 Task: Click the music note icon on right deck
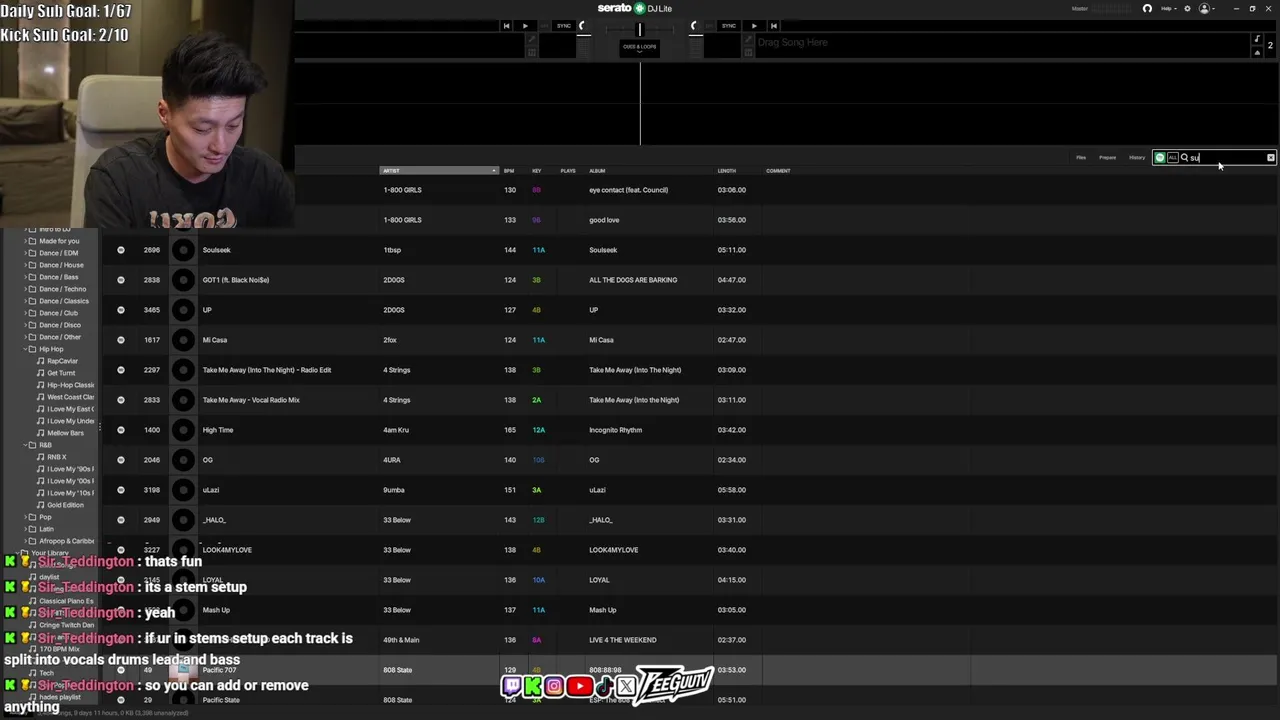click(x=1257, y=39)
